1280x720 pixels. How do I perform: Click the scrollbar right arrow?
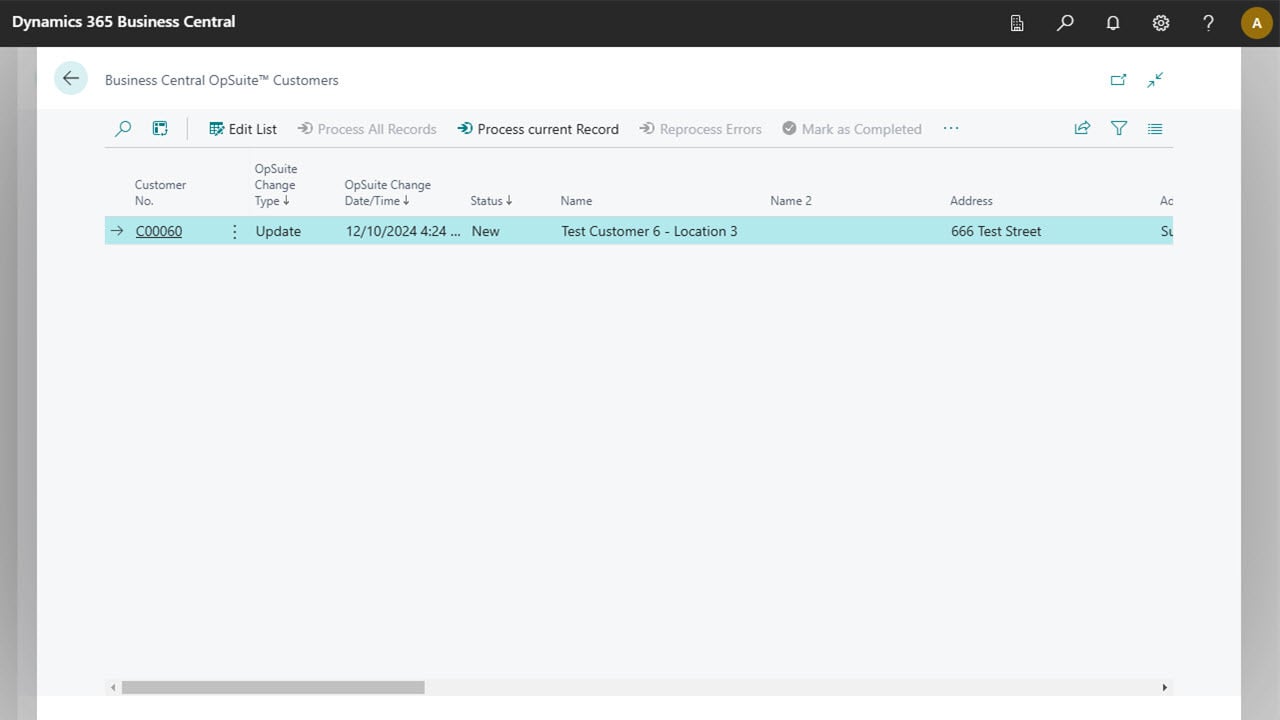coord(1164,688)
